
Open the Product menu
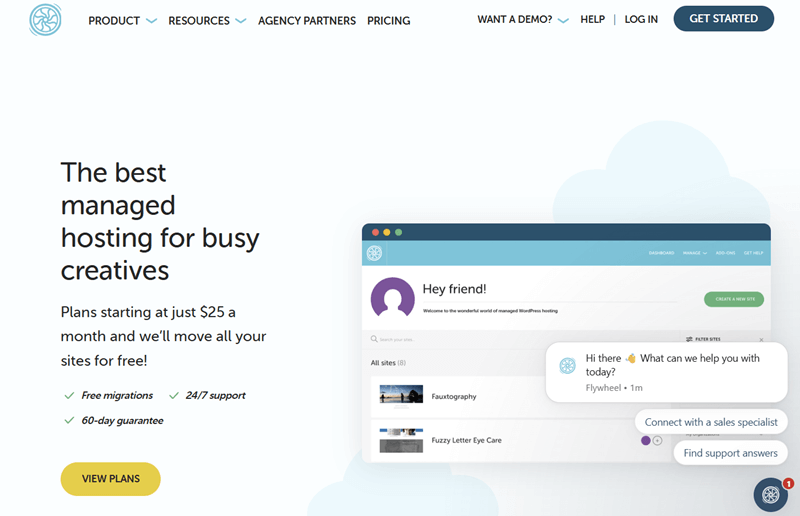[114, 21]
